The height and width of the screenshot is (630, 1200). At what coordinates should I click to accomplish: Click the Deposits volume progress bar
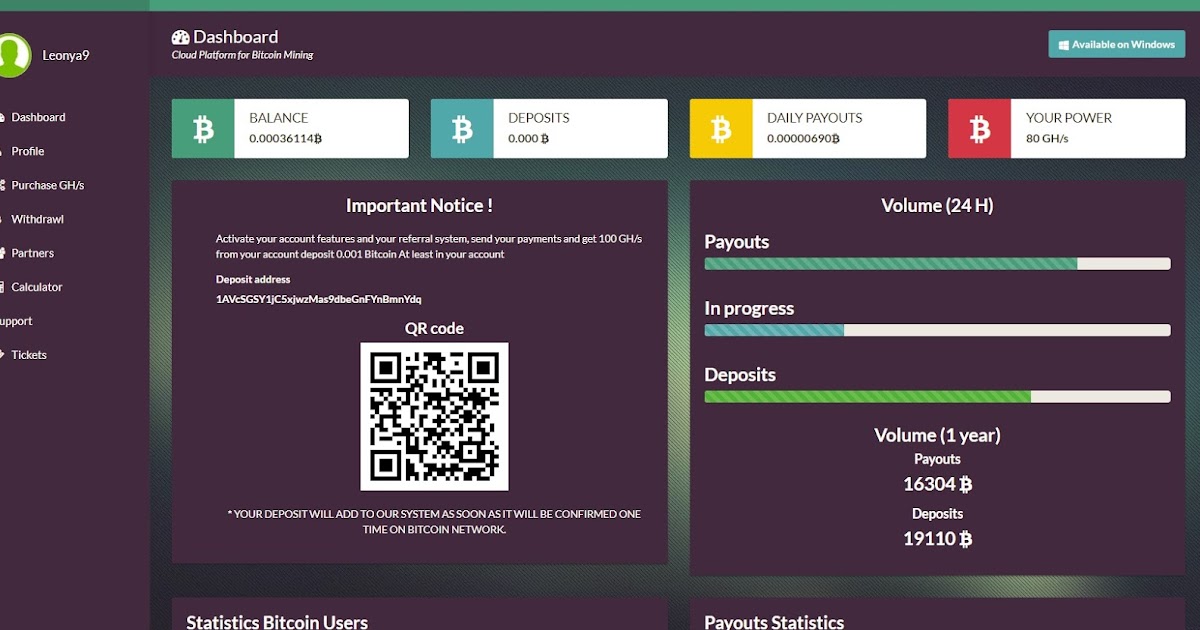(937, 397)
